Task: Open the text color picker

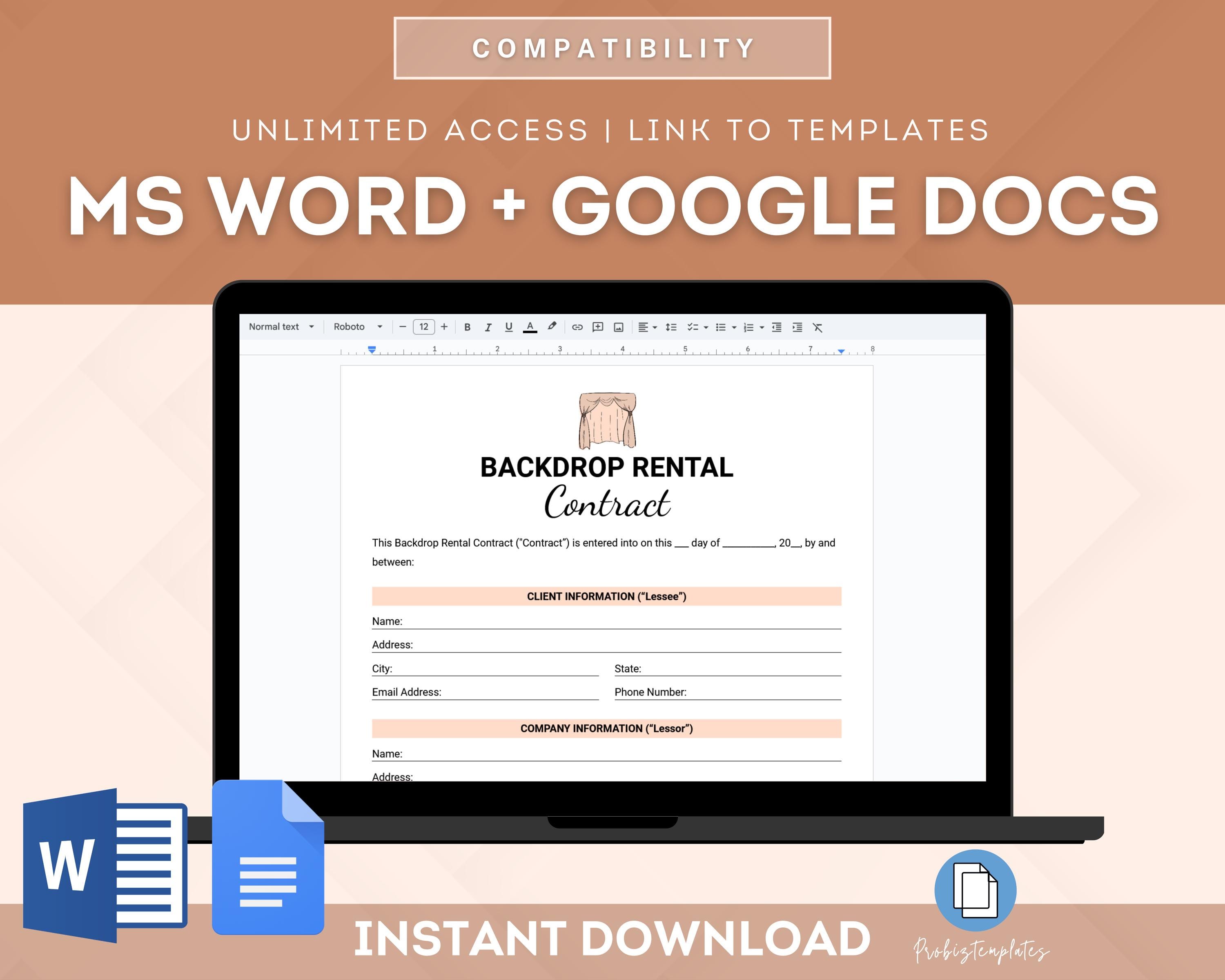Action: point(530,327)
